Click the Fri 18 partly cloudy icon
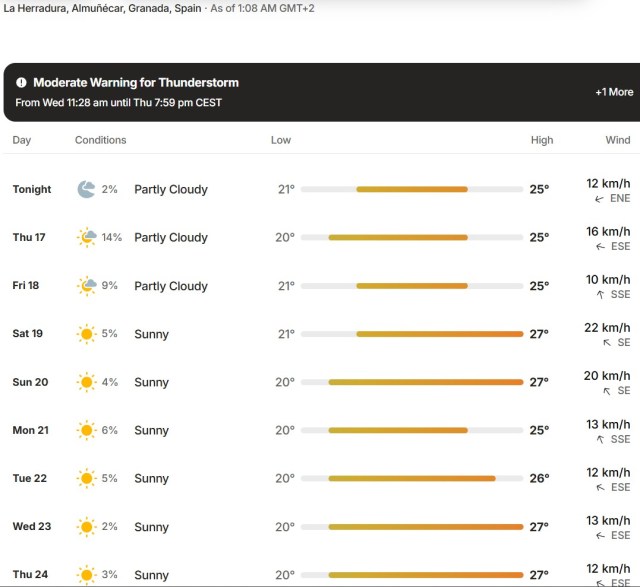640x587 pixels. 87,286
